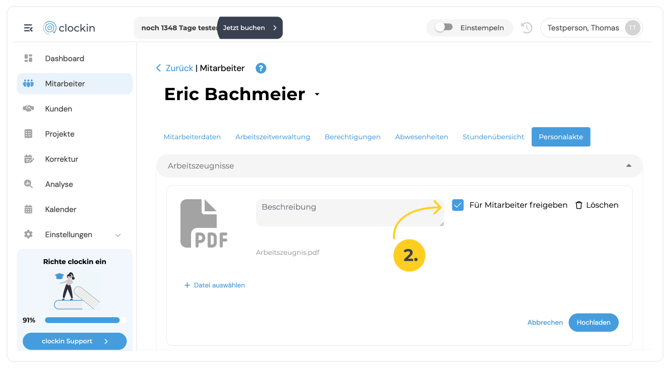Click the trash icon next to Löschen
Screen dimensions: 670x368
[x=579, y=205]
